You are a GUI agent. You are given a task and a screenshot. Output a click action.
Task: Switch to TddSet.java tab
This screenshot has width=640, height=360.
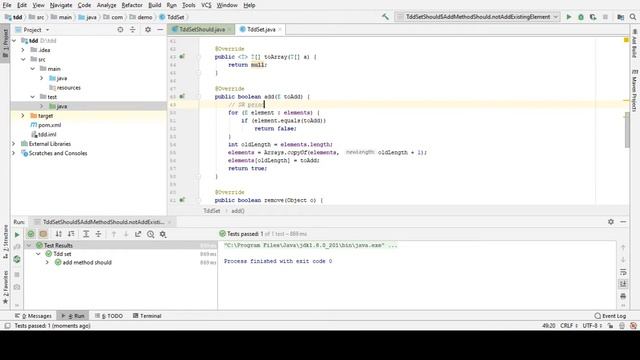pyautogui.click(x=260, y=29)
